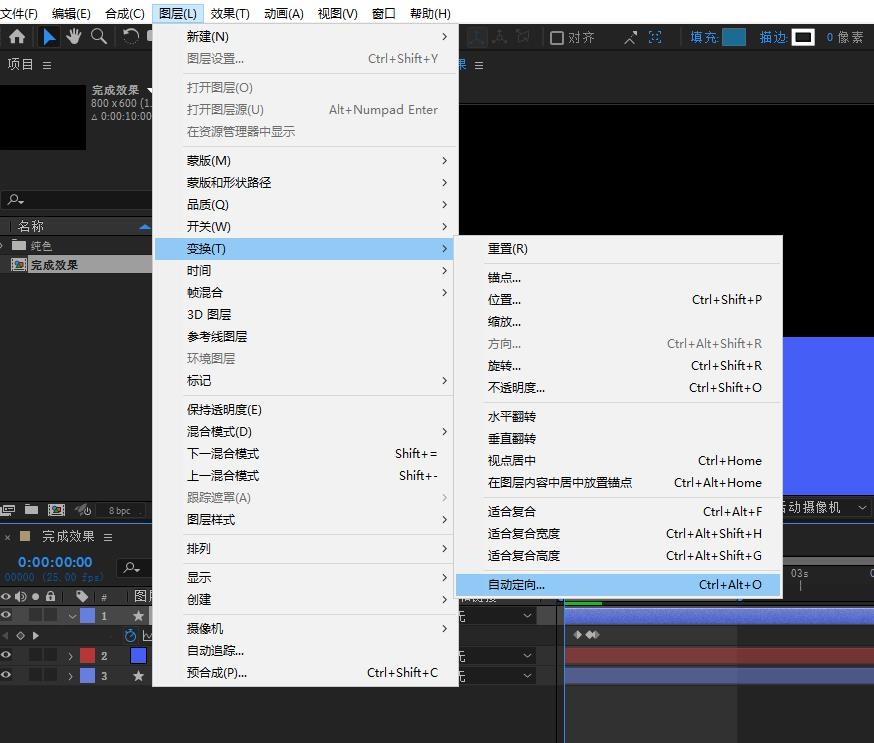Open the 摄像机 submenu
874x743 pixels.
point(305,628)
